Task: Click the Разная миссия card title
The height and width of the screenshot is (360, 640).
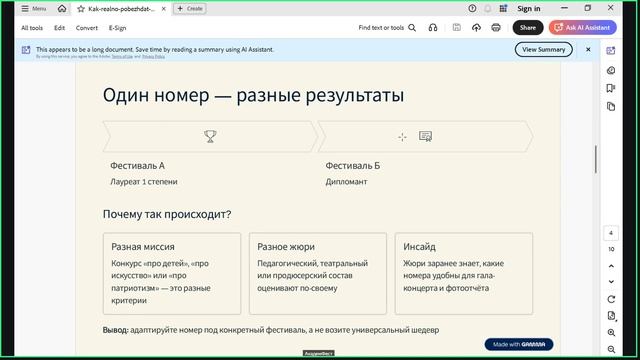Action: coord(143,247)
